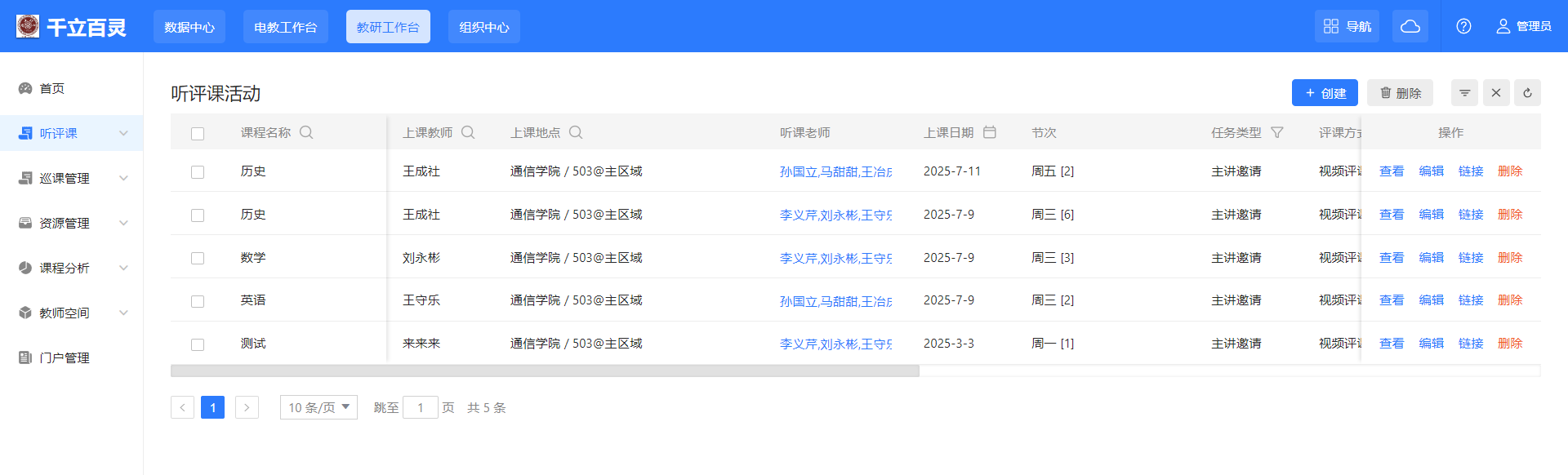1568x475 pixels.
Task: Select the checkbox for the 英语 row
Action: coord(198,302)
